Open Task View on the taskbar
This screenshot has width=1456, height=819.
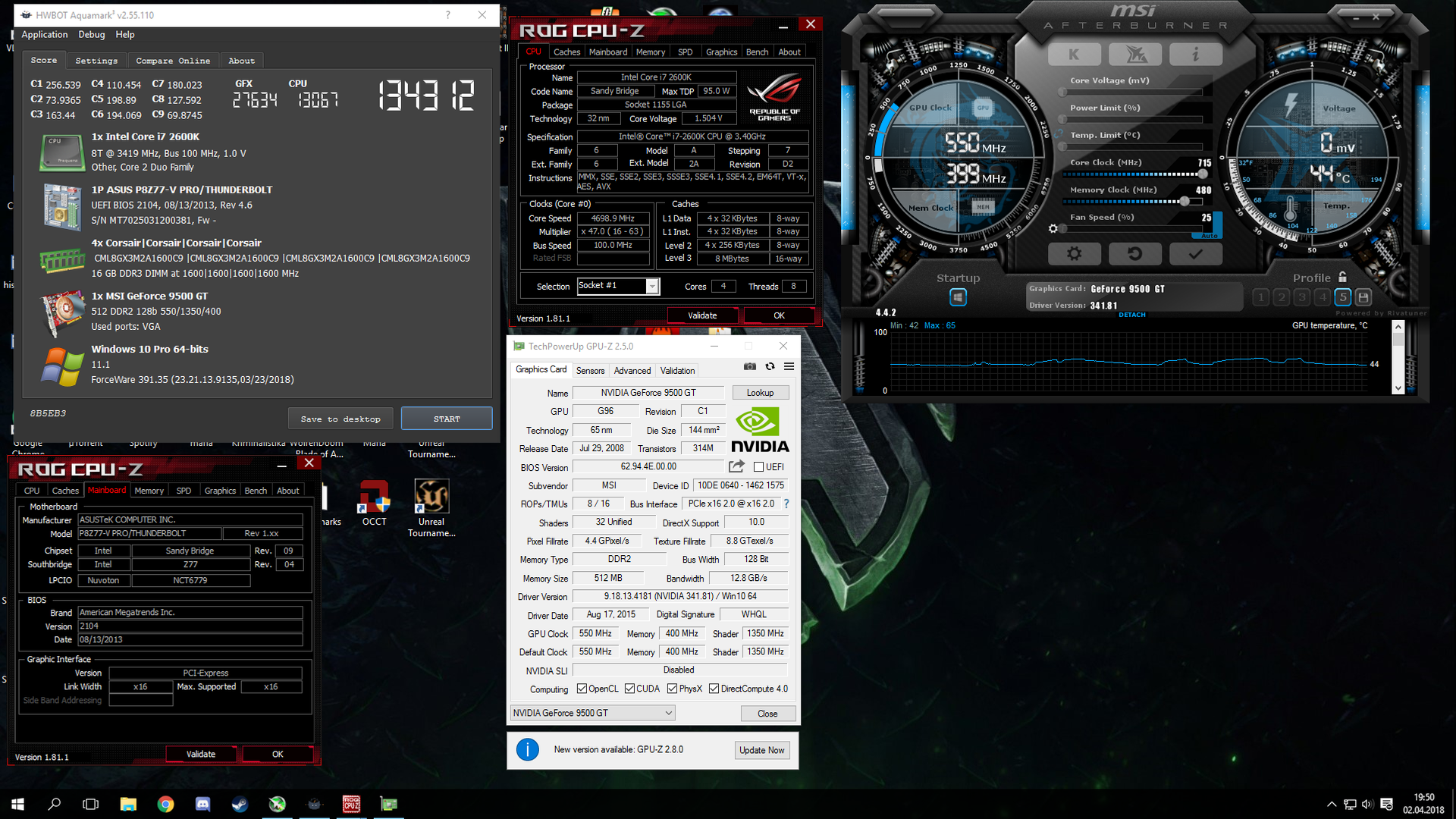click(91, 804)
